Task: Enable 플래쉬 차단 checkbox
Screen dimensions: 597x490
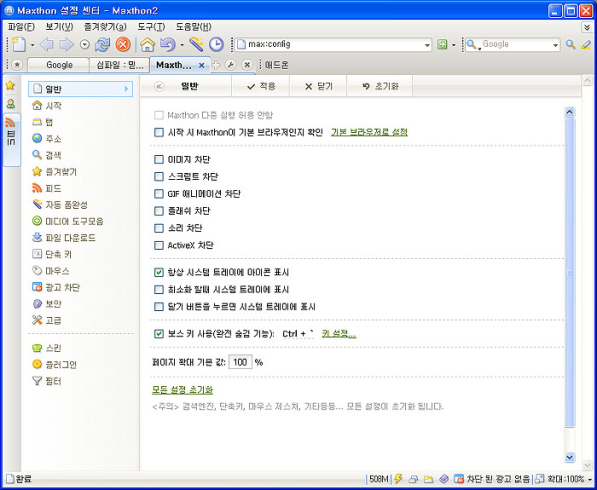Action: click(159, 211)
